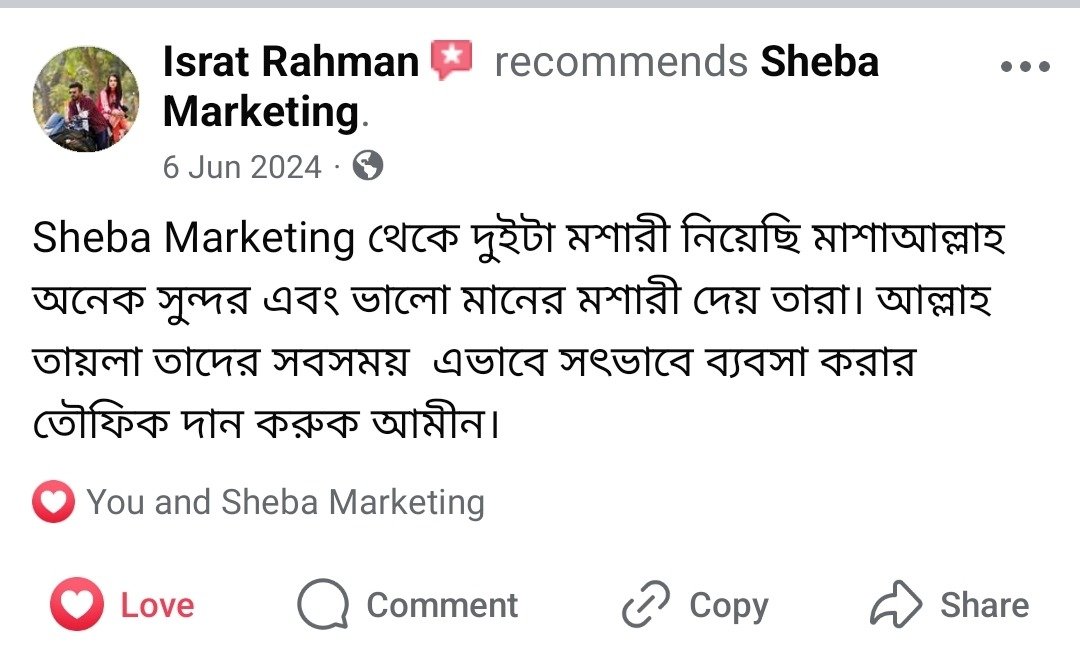The height and width of the screenshot is (667, 1080).
Task: Click the Comment speech bubble icon
Action: click(x=323, y=606)
